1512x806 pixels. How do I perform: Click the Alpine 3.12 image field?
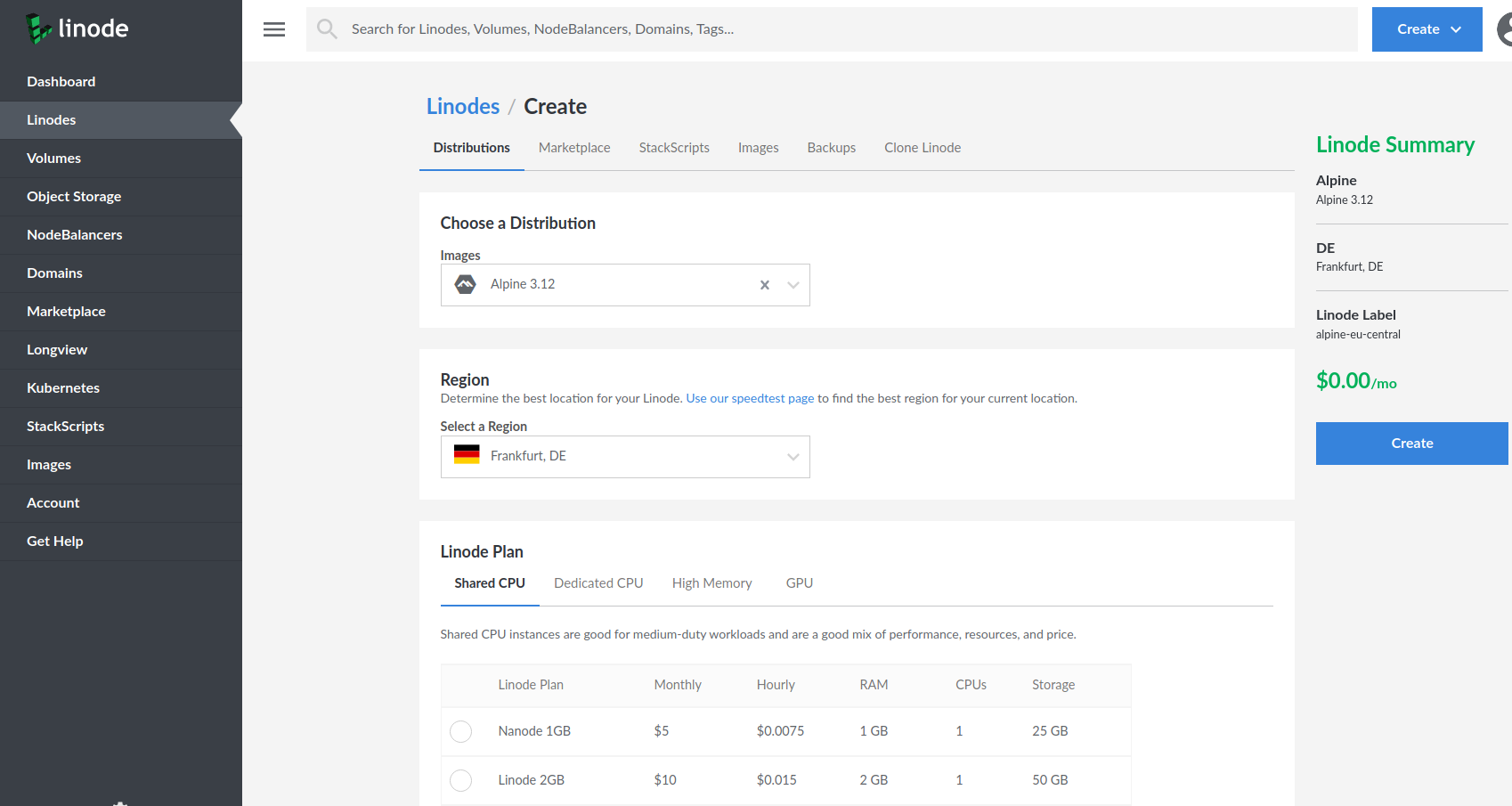[625, 285]
